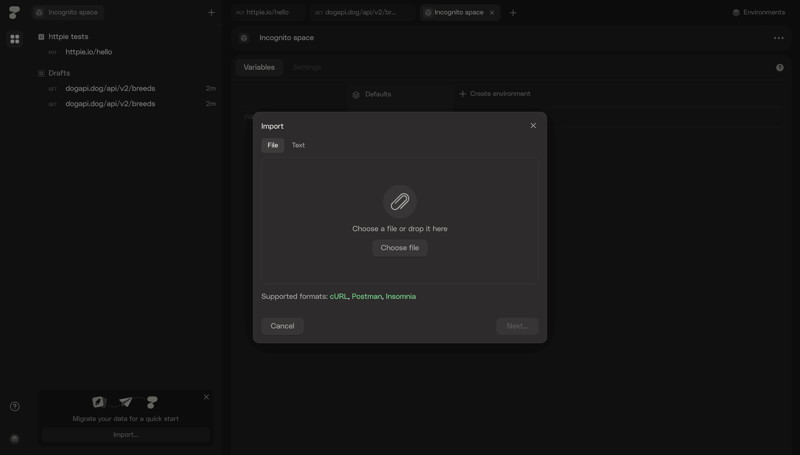This screenshot has height=455, width=800.
Task: Click the Incognito space title text
Action: pyautogui.click(x=286, y=38)
